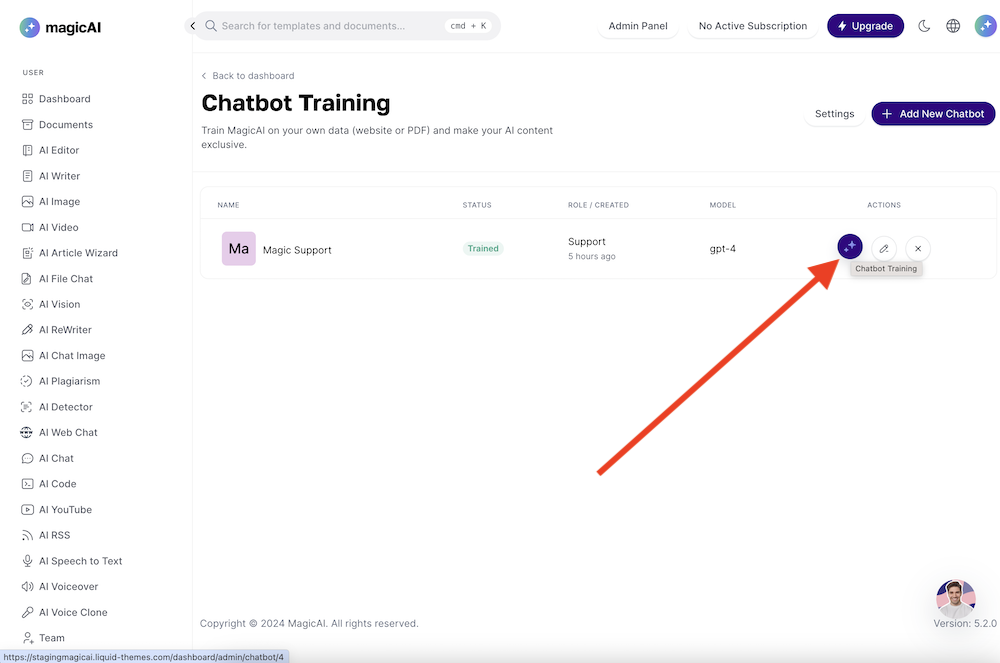Image resolution: width=1000 pixels, height=663 pixels.
Task: Click the 5 hours ago timestamp
Action: click(x=592, y=256)
